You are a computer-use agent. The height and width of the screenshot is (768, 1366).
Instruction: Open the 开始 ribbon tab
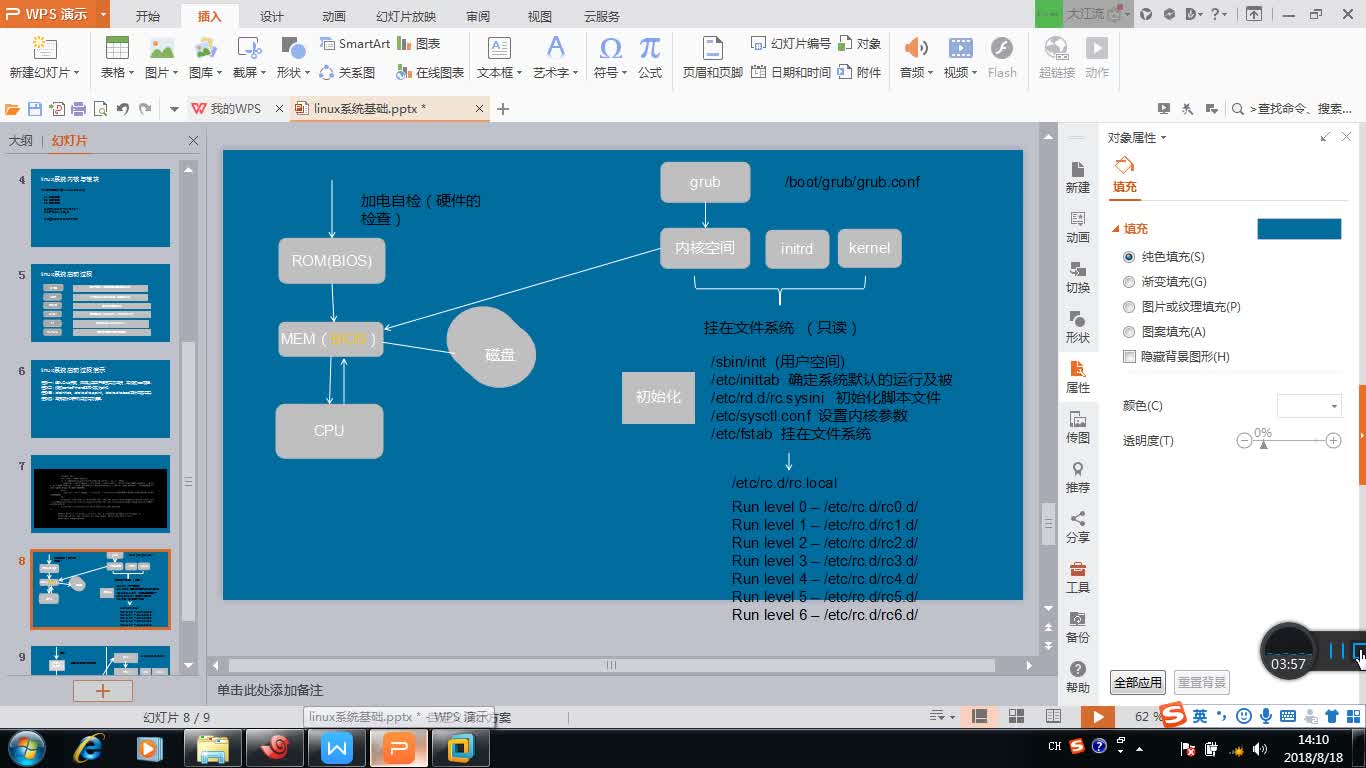(147, 16)
